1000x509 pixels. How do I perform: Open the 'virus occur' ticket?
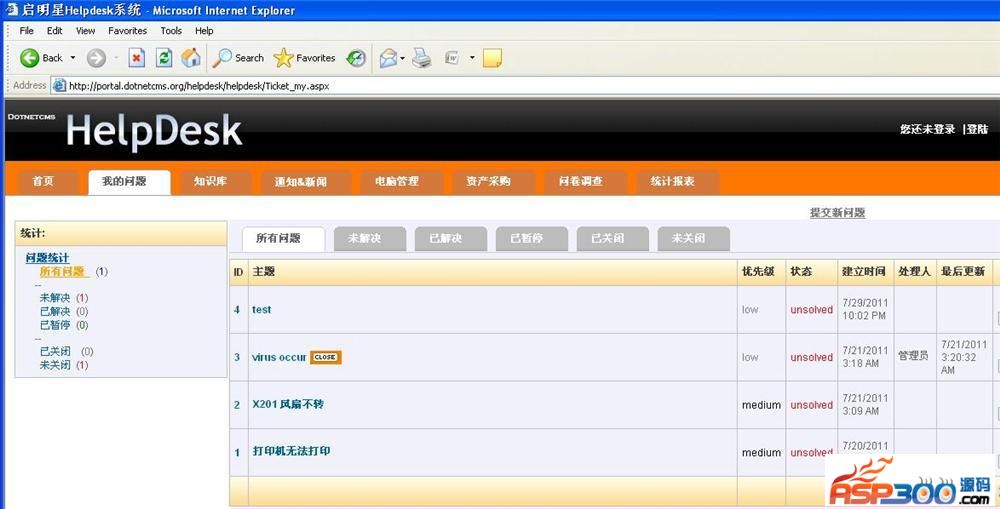(278, 357)
